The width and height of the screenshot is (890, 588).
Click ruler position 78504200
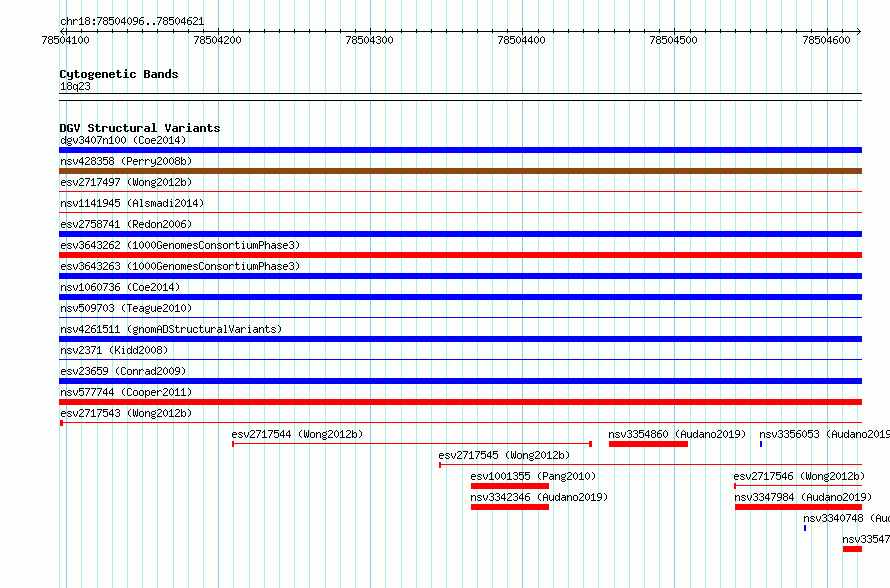pos(217,40)
